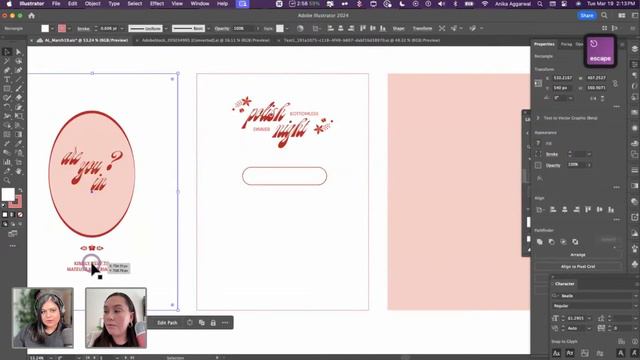Image resolution: width=640 pixels, height=360 pixels.
Task: Open the Window menu
Action: pos(200,4)
